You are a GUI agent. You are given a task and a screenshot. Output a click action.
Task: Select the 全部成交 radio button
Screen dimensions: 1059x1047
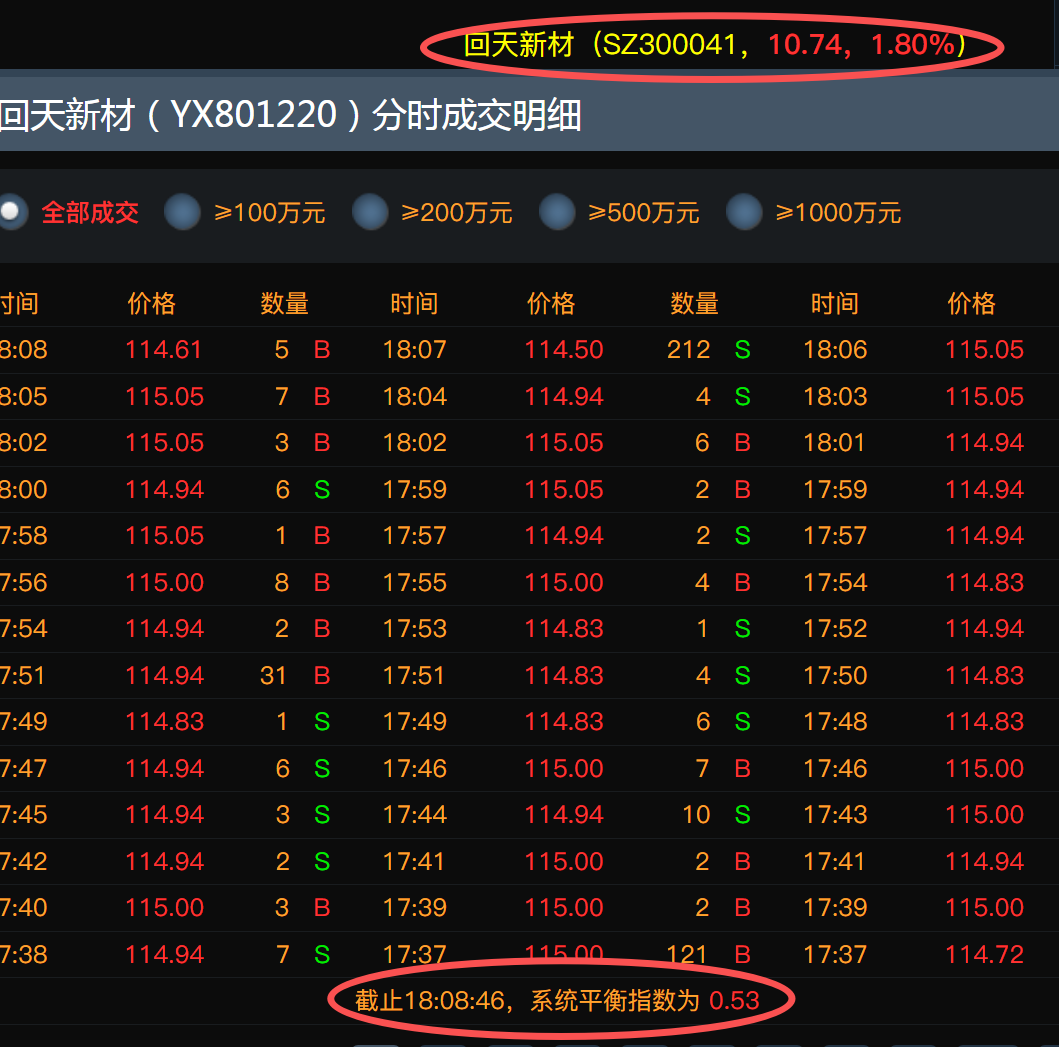[x=11, y=212]
